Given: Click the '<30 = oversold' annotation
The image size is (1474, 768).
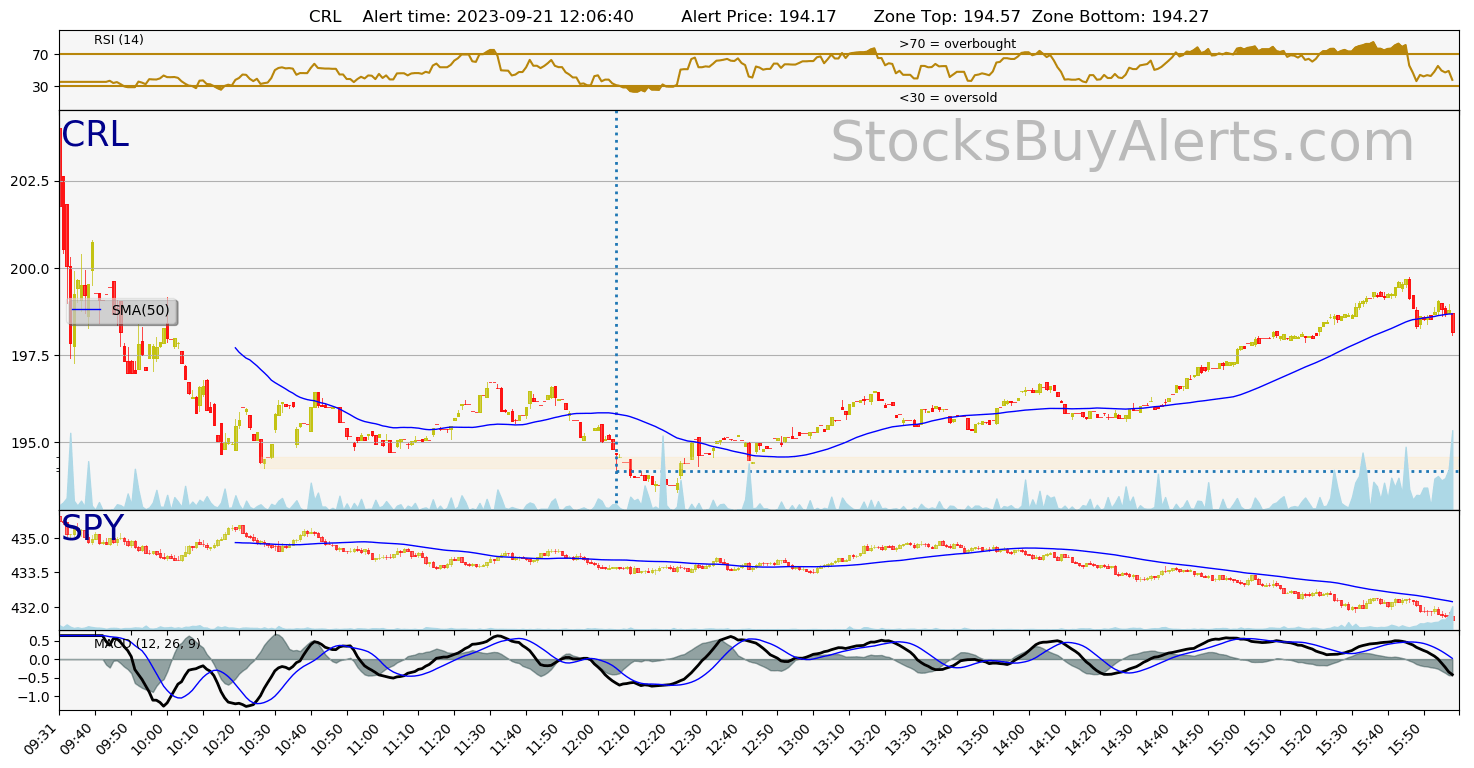Looking at the screenshot, I should tap(948, 98).
